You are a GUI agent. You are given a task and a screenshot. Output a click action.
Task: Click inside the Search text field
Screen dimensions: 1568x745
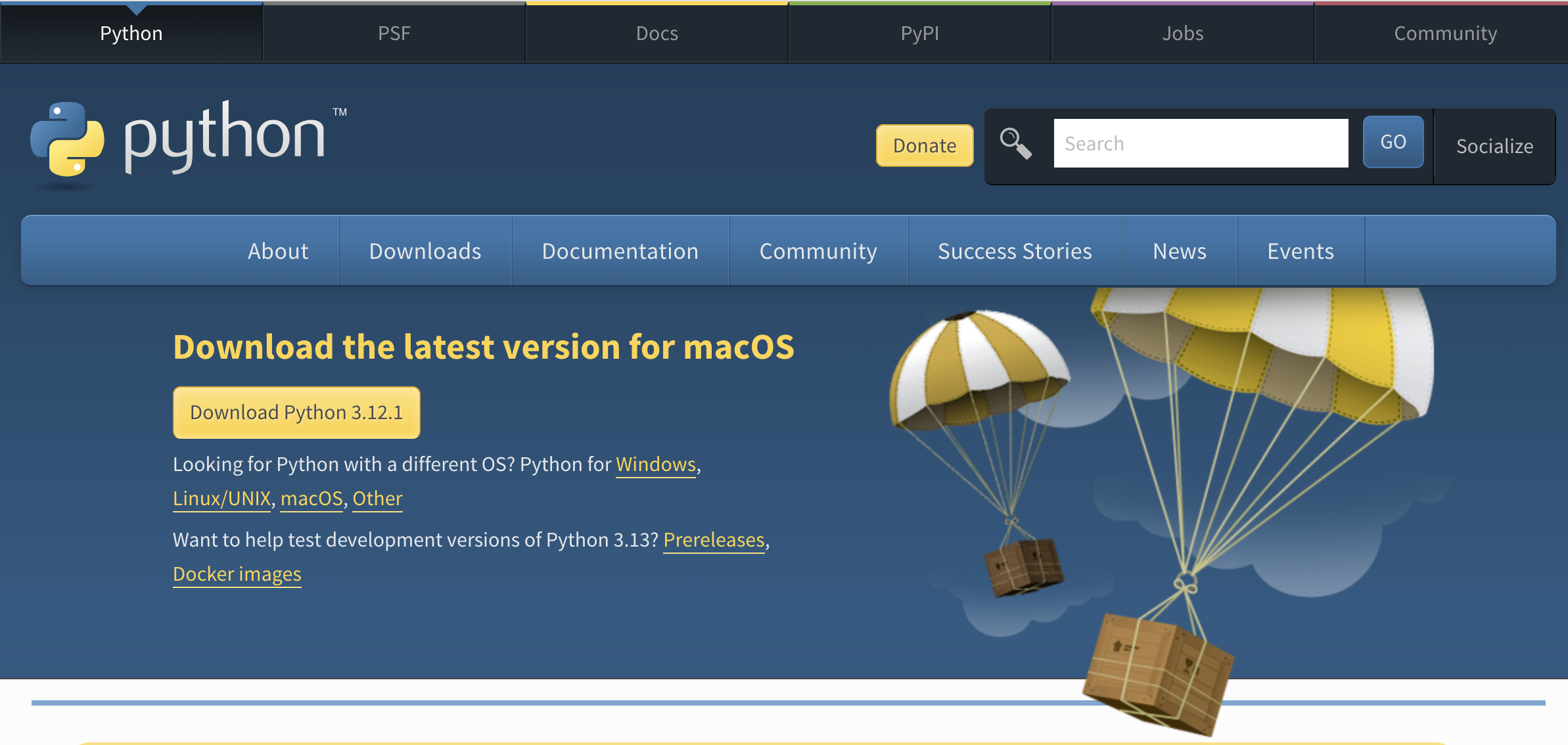click(x=1201, y=143)
